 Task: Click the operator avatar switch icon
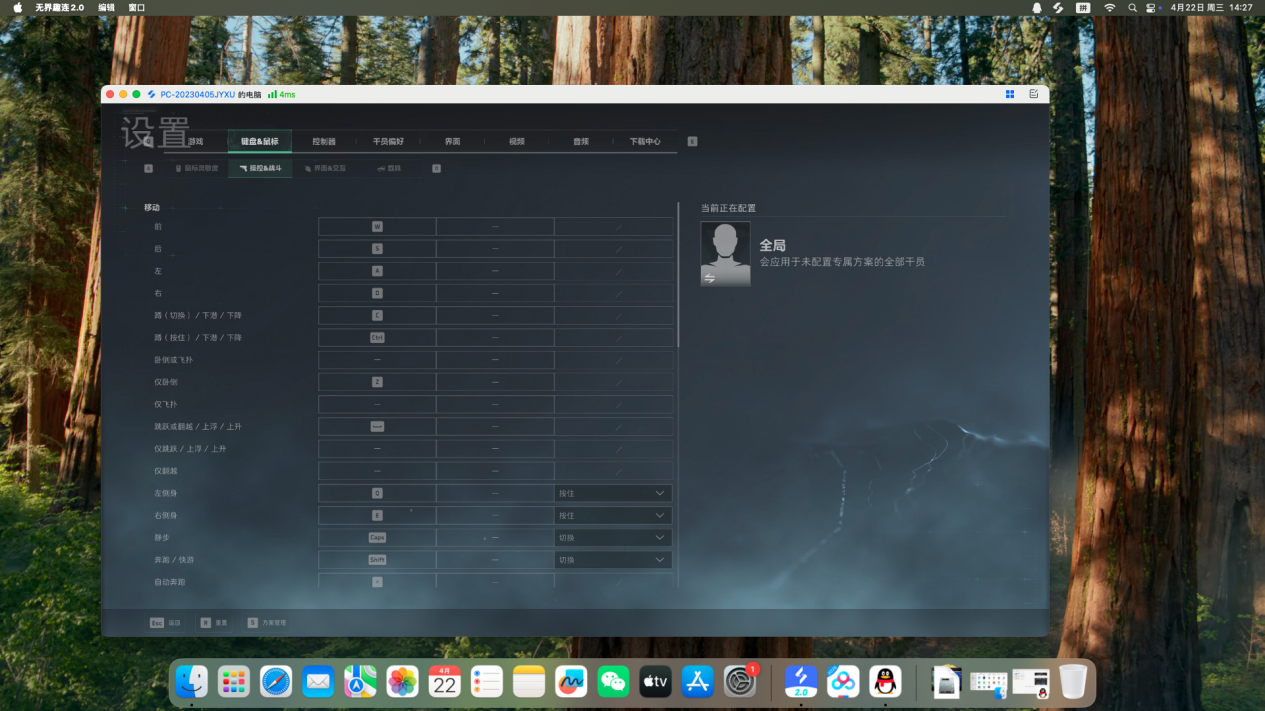click(x=709, y=278)
